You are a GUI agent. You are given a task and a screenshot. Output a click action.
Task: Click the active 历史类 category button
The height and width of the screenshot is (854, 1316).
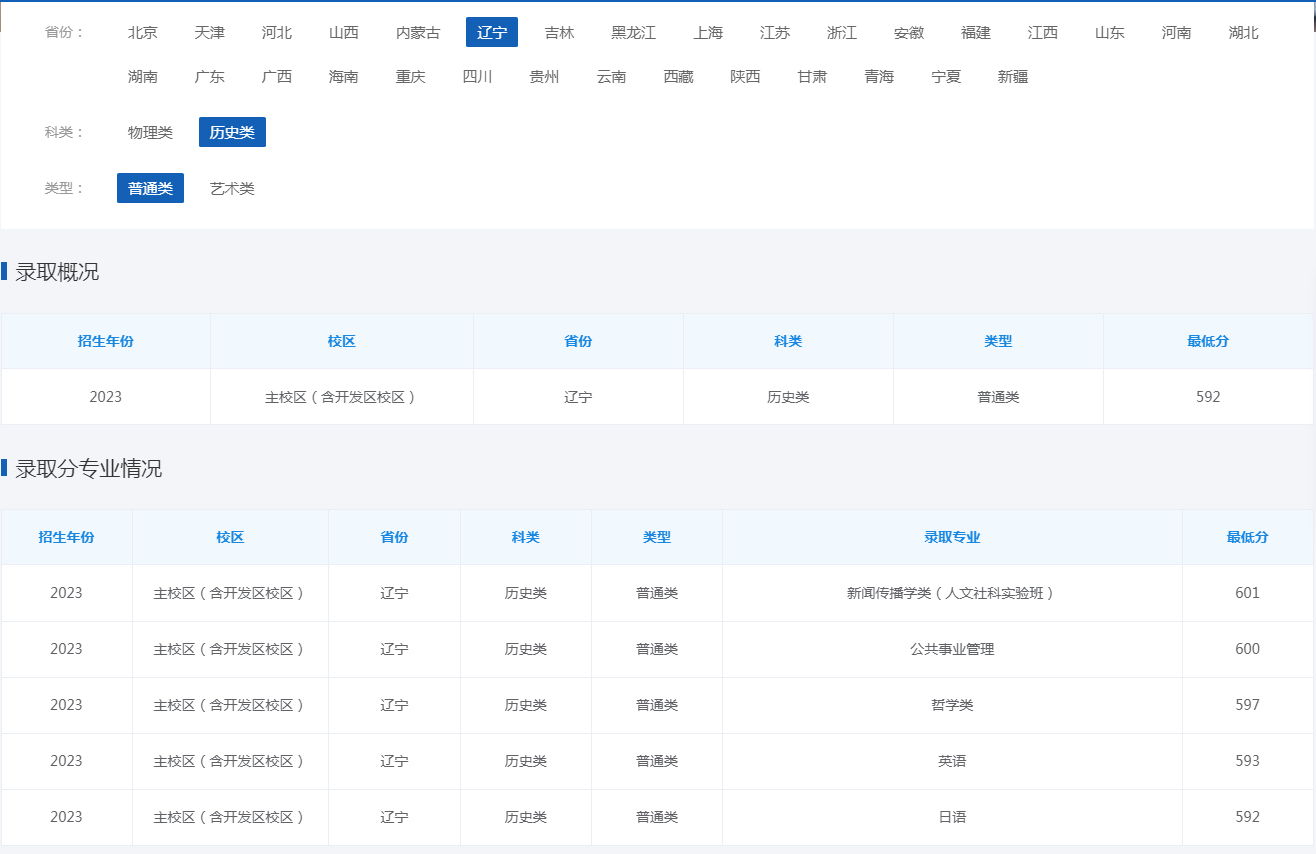232,133
